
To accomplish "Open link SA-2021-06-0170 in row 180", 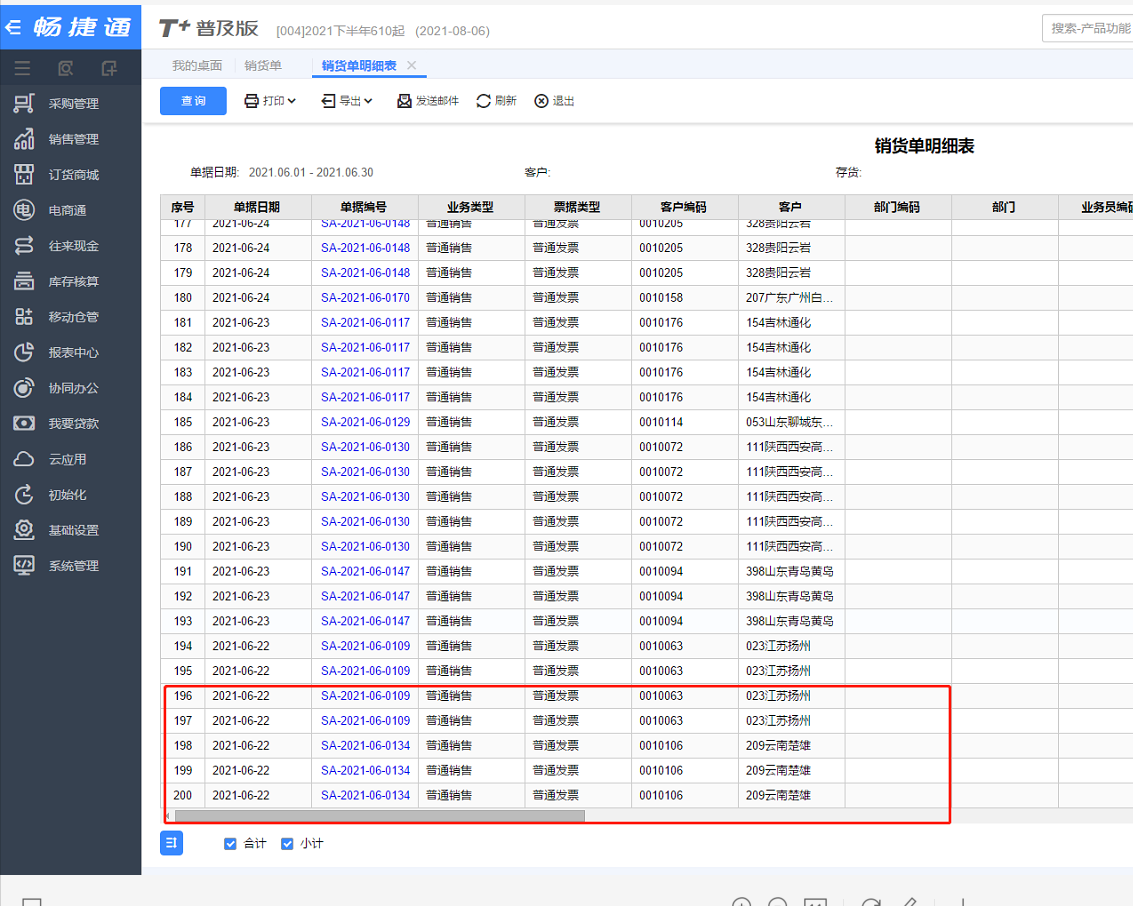I will pos(366,298).
